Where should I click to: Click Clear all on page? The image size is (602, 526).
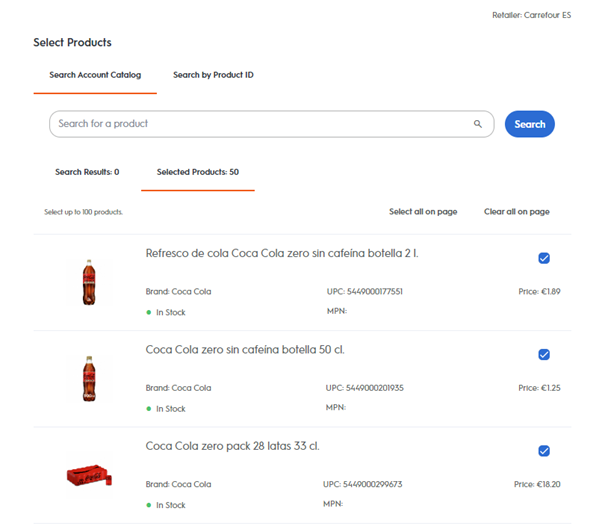(x=516, y=212)
